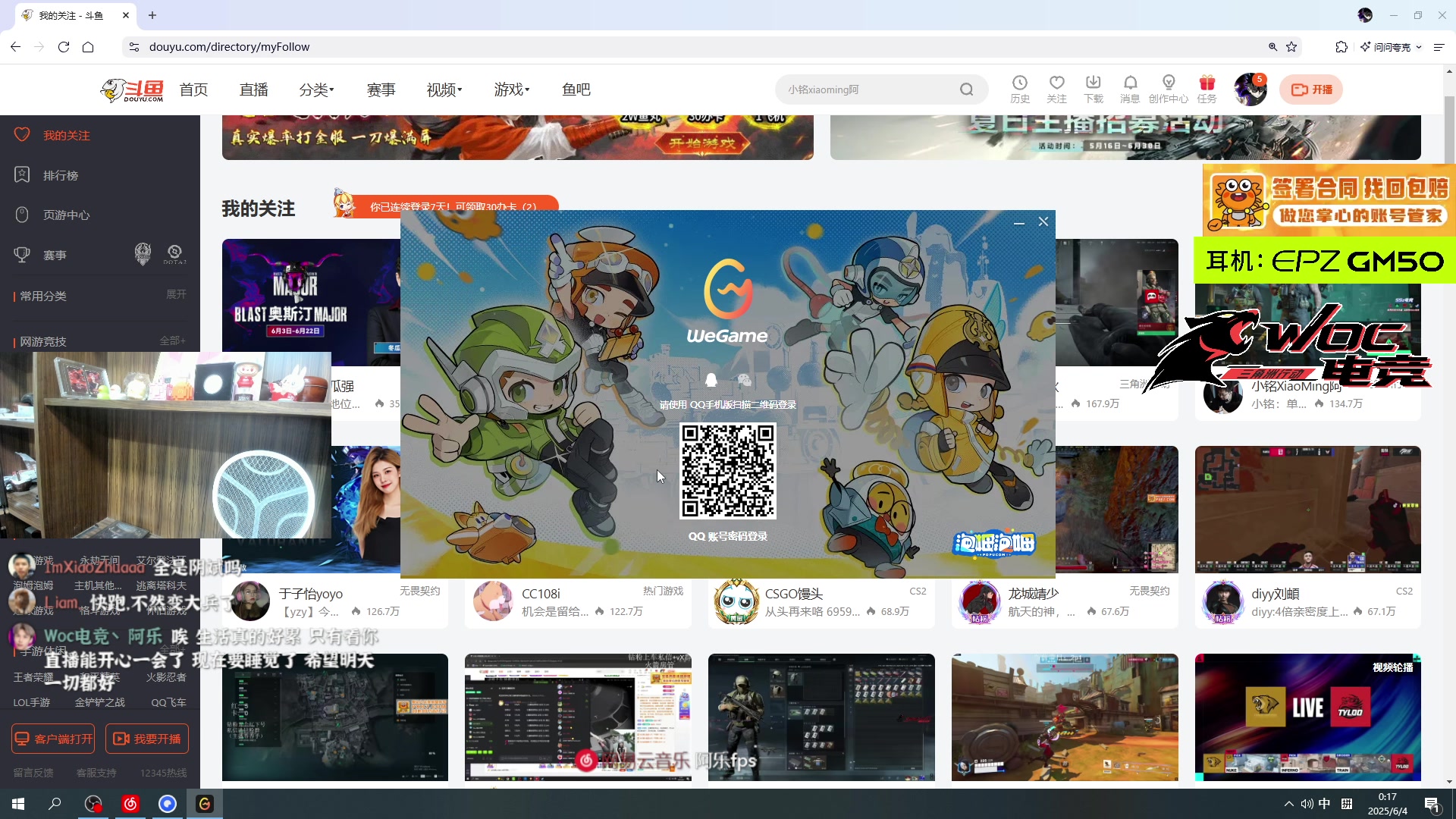Screen dimensions: 1456x819
Task: Switch to WeGame app in taskbar
Action: [x=205, y=804]
